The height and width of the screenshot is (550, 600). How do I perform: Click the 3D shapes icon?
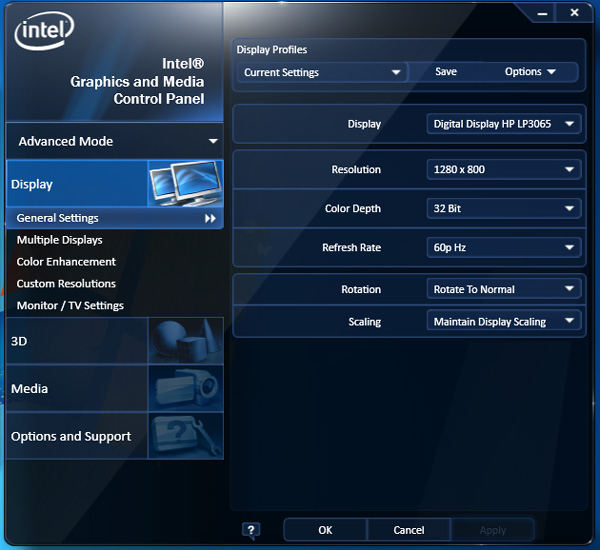186,340
